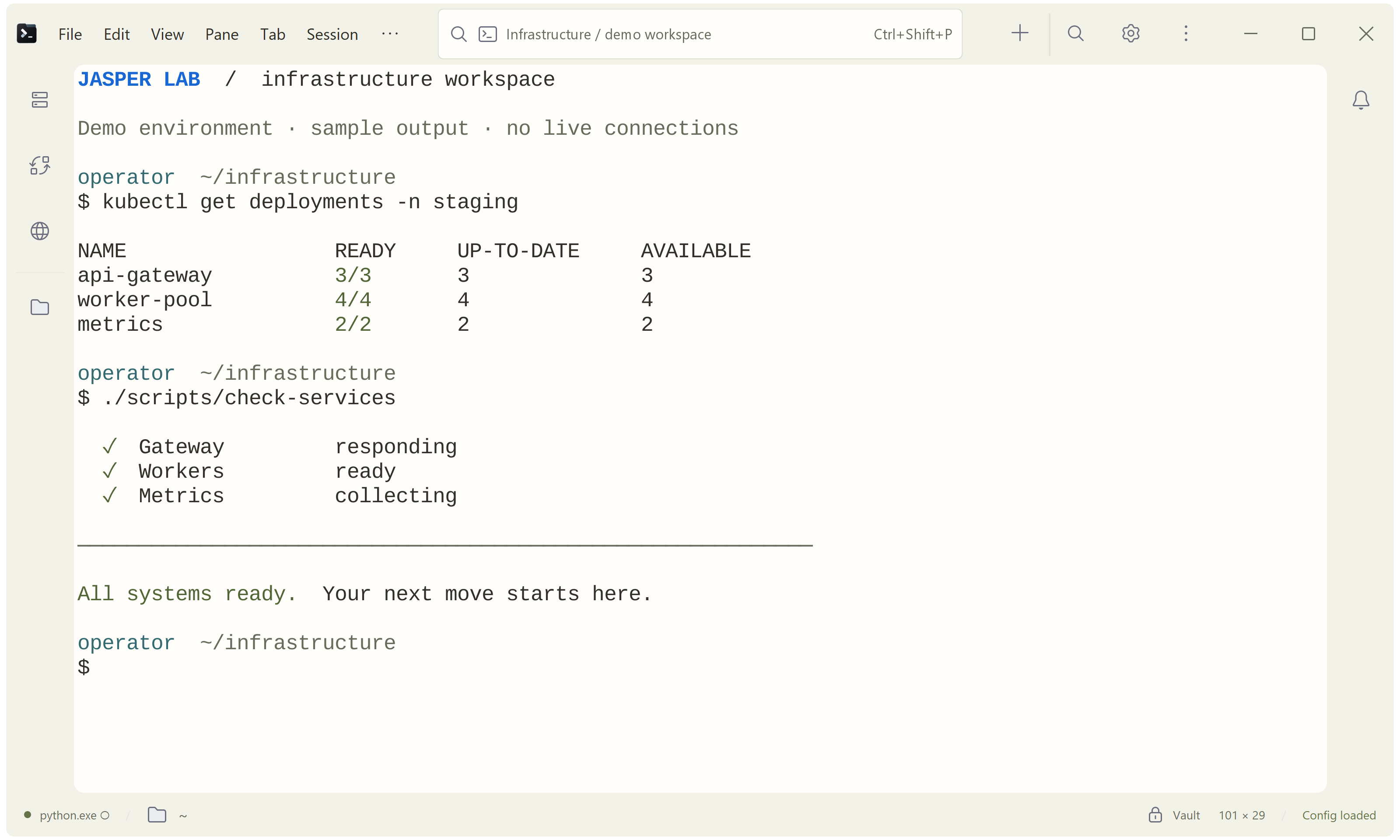1400x840 pixels.
Task: Click the Gateway responding line
Action: click(279, 447)
